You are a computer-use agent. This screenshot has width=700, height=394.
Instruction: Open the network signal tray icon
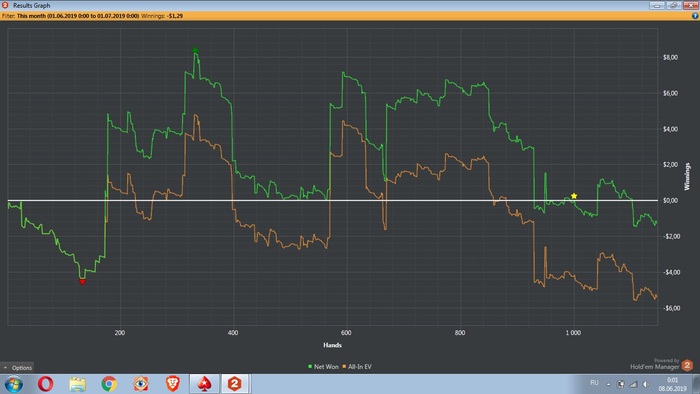pos(633,384)
